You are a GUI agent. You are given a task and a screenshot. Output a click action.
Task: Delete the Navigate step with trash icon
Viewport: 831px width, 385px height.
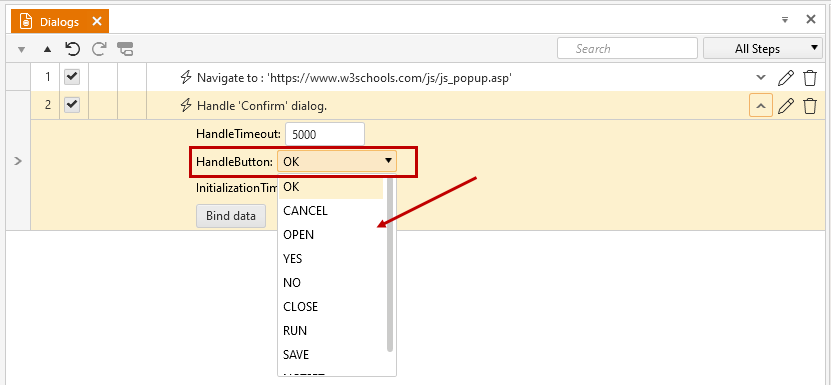810,77
